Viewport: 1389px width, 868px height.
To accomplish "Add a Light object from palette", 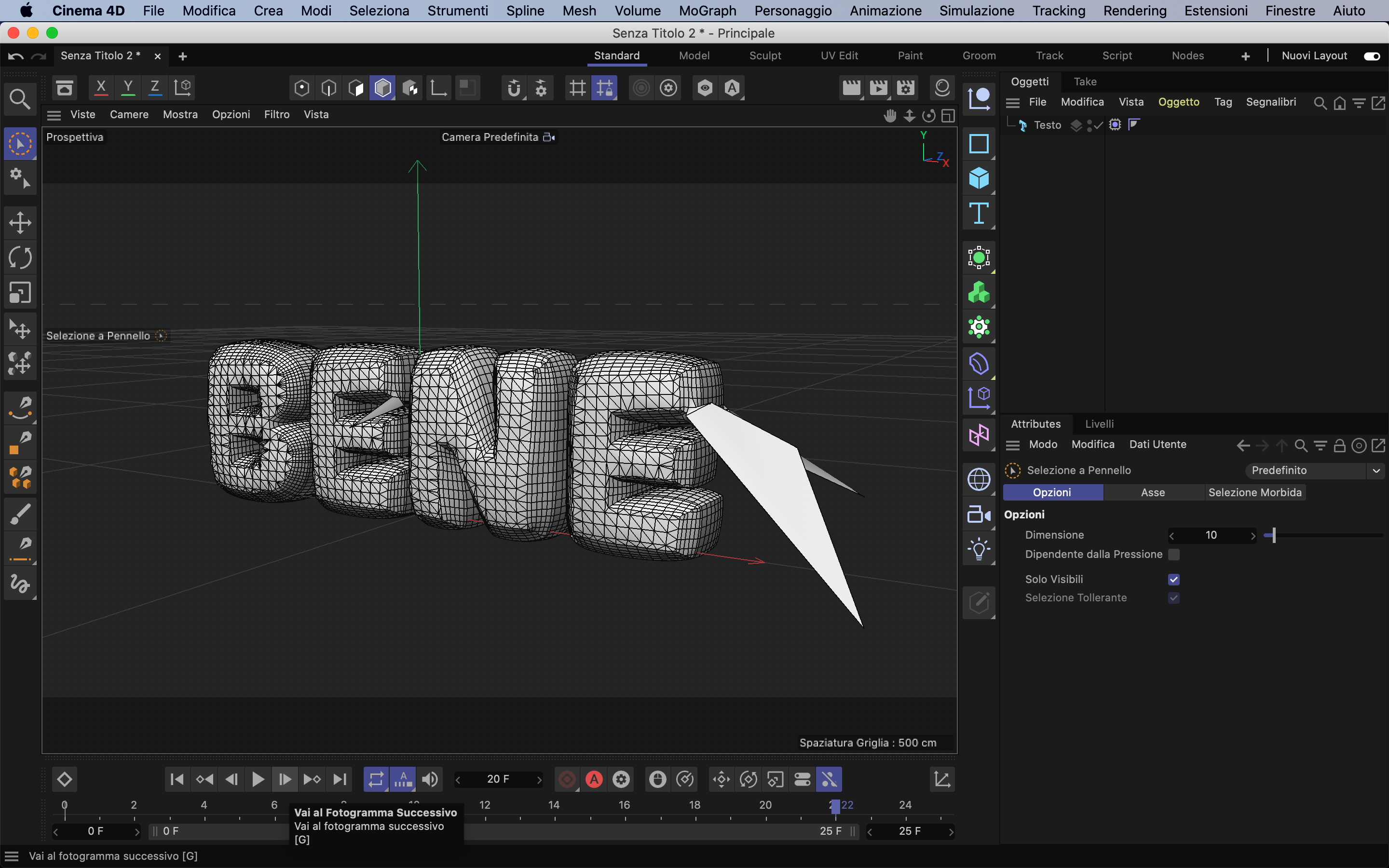I will (979, 549).
